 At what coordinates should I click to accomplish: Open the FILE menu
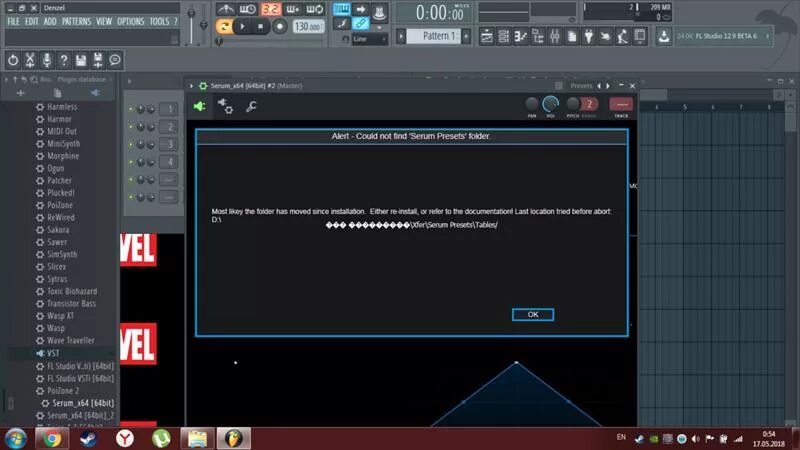coord(13,21)
